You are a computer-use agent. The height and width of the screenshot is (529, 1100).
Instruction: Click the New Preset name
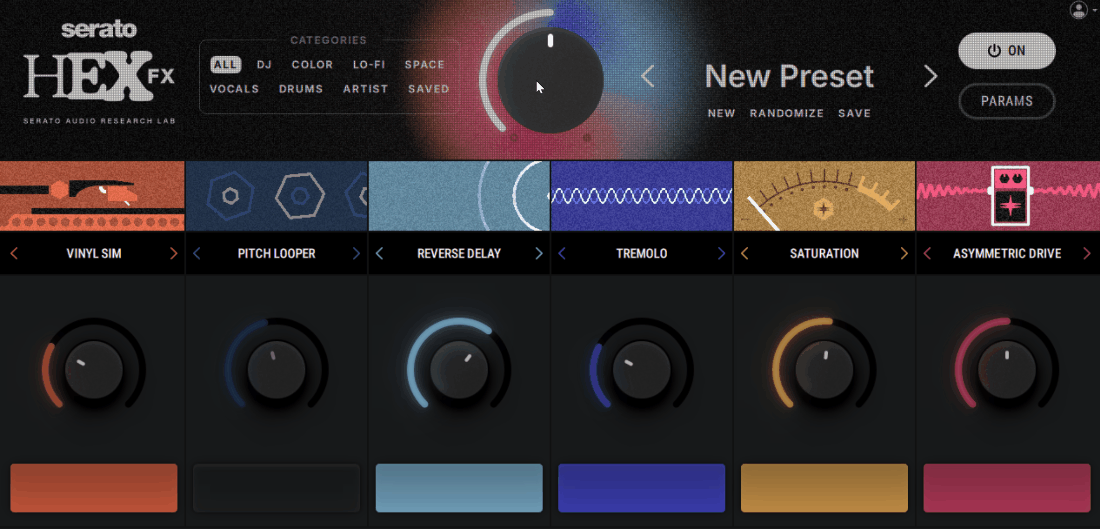coord(789,76)
